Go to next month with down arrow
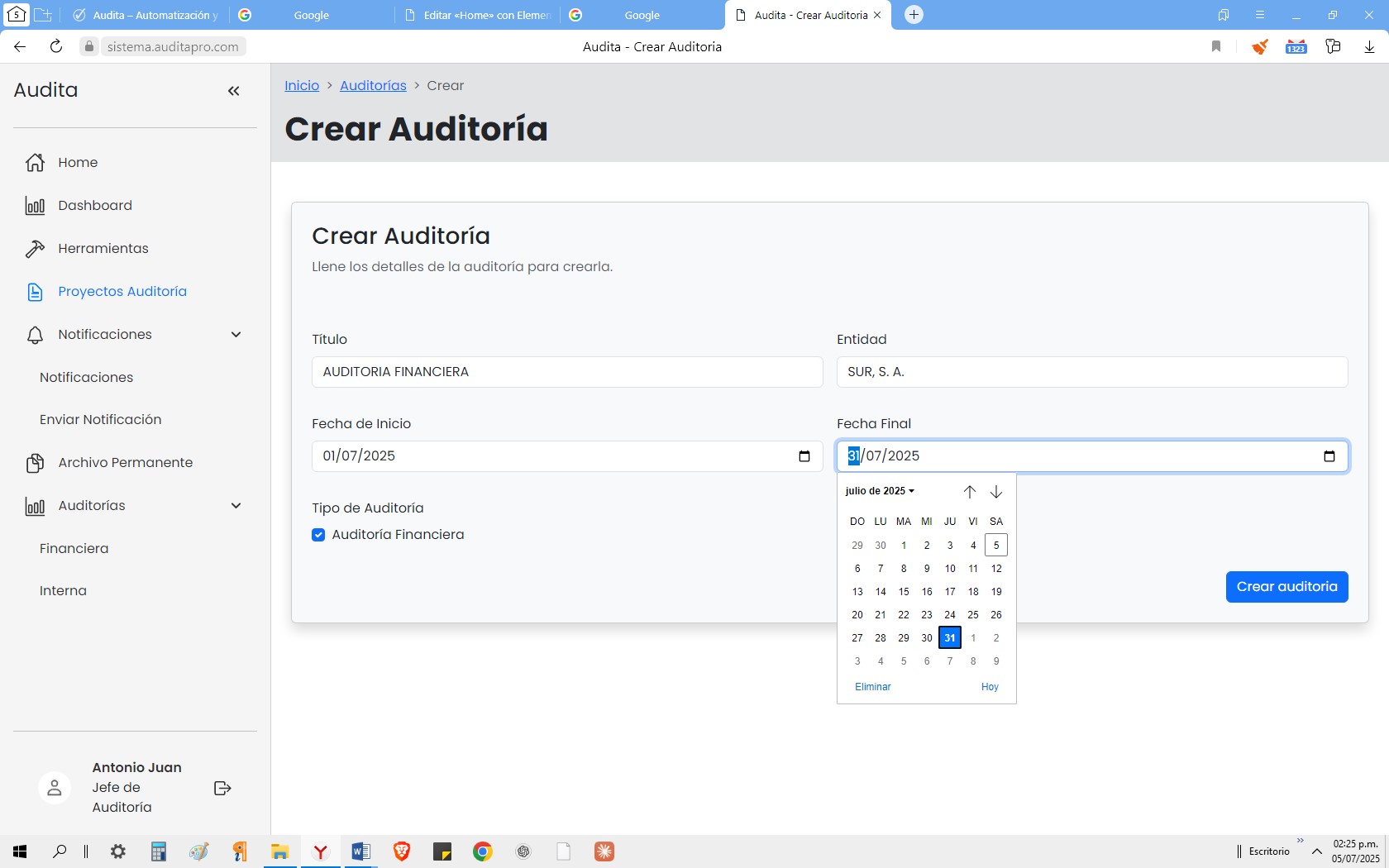 (x=996, y=492)
